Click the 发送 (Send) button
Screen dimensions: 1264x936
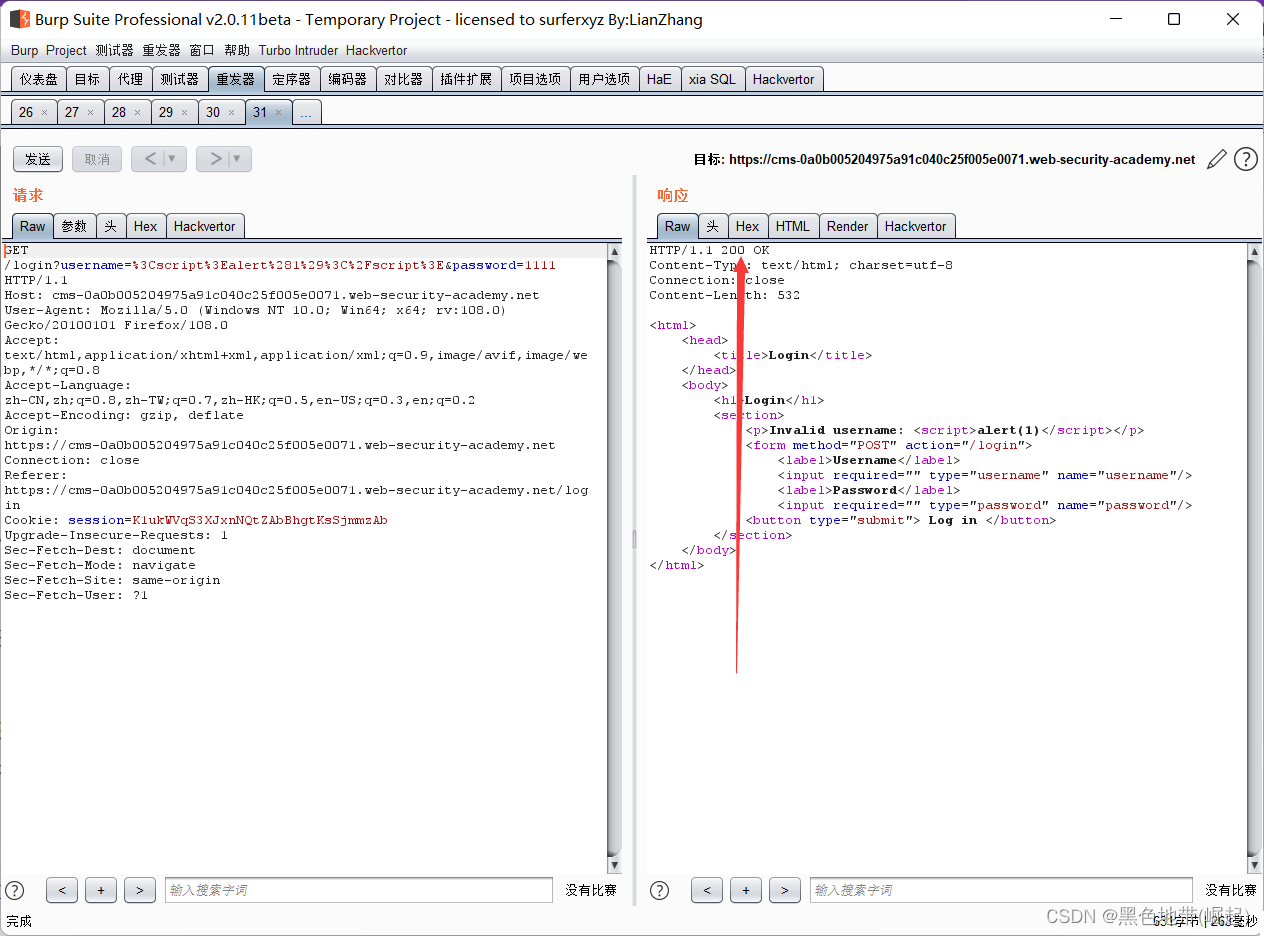point(38,159)
